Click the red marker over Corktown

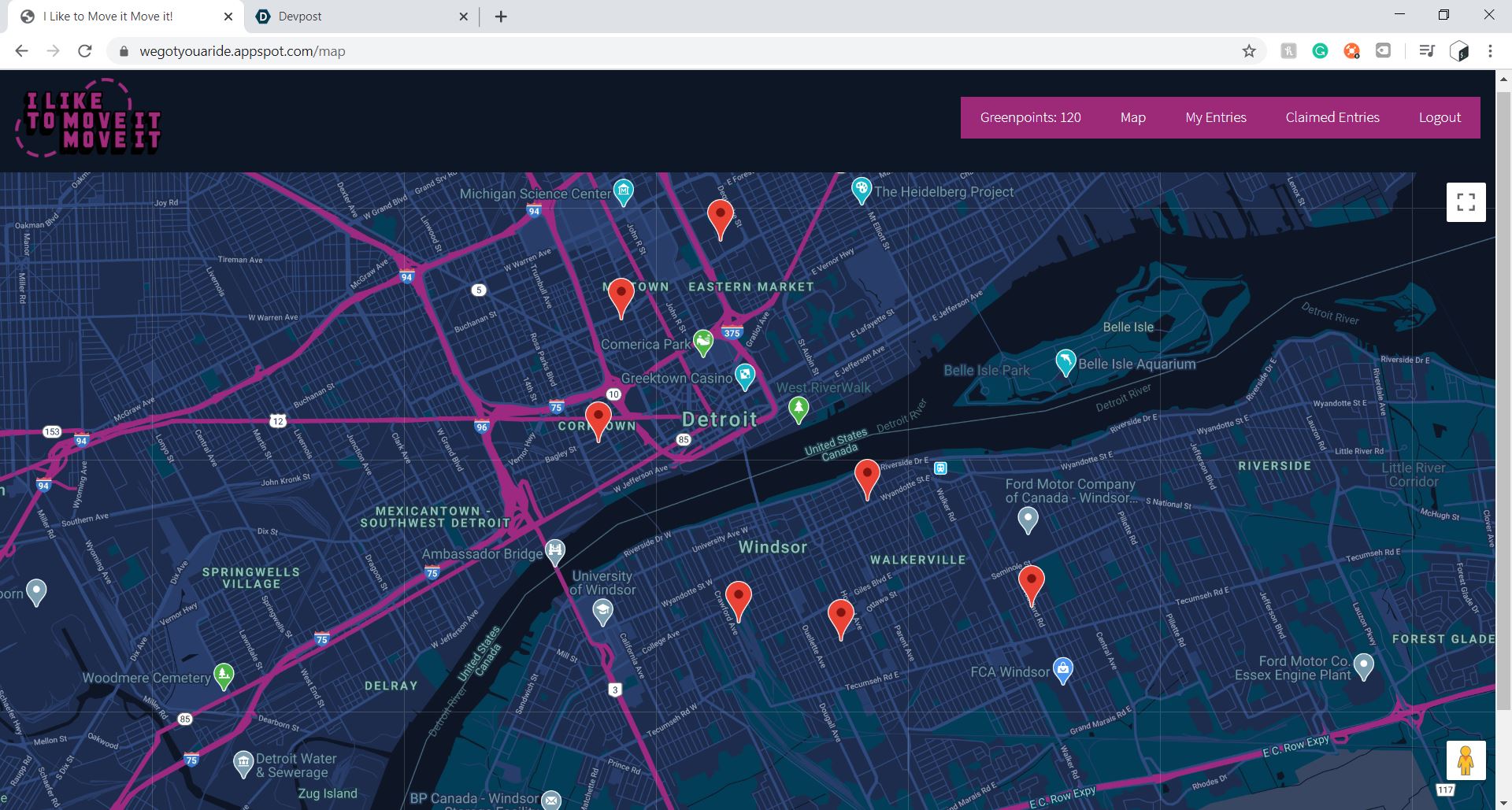click(x=598, y=420)
